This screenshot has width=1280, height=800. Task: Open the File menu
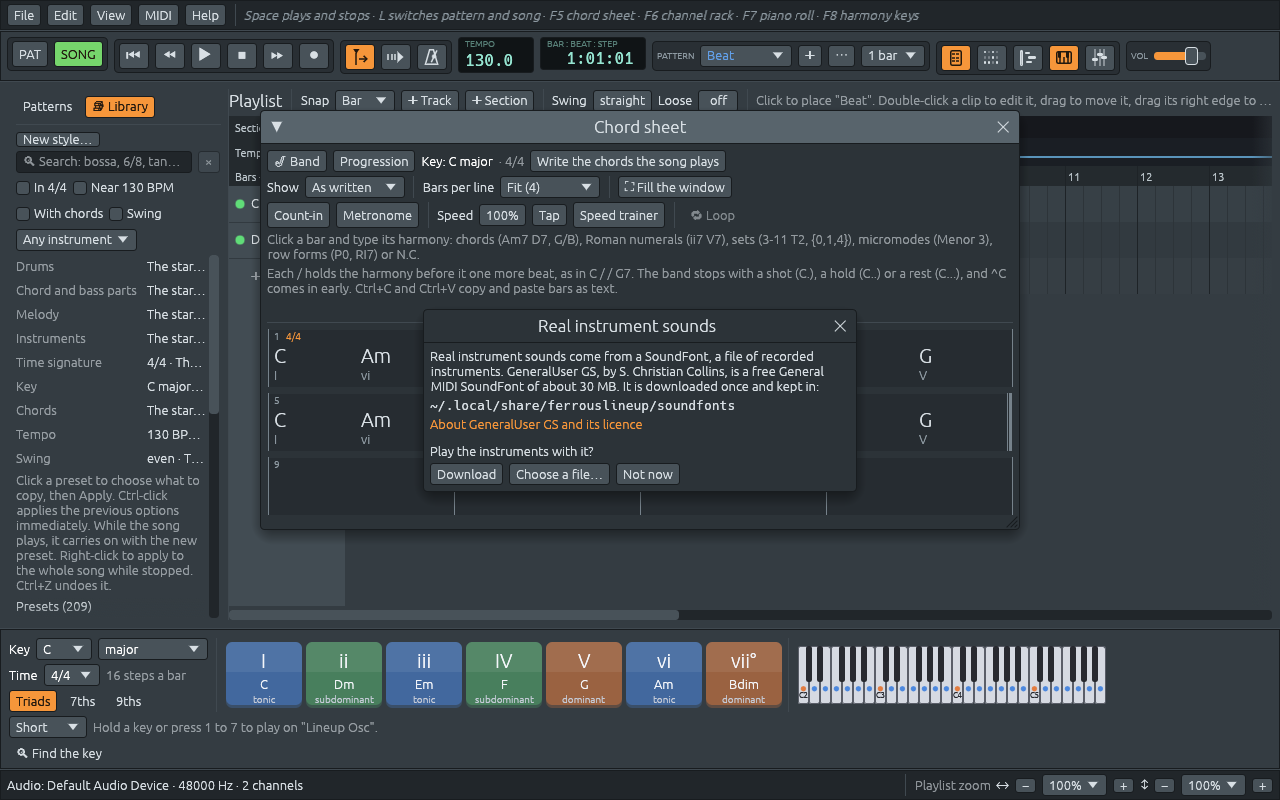pyautogui.click(x=25, y=16)
